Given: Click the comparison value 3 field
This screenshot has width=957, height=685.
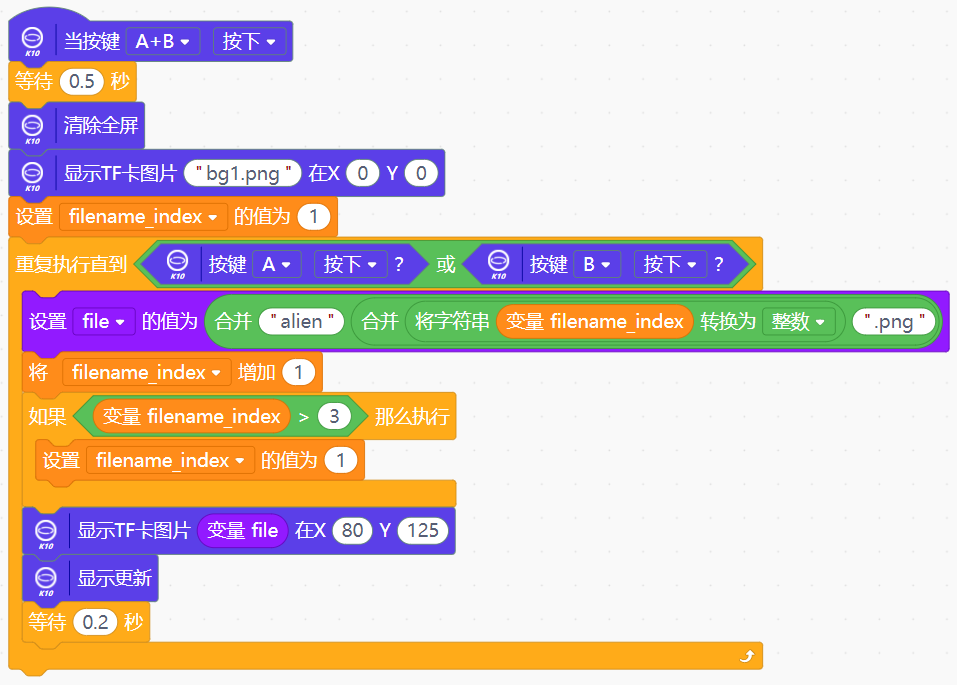Looking at the screenshot, I should point(334,416).
